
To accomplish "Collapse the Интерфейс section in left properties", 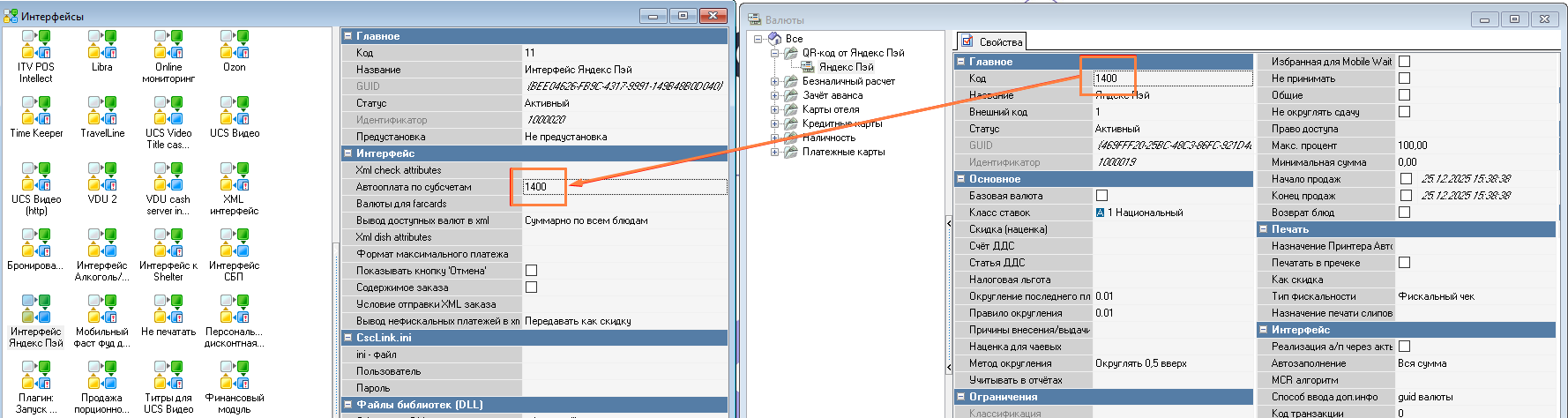I will tap(347, 153).
